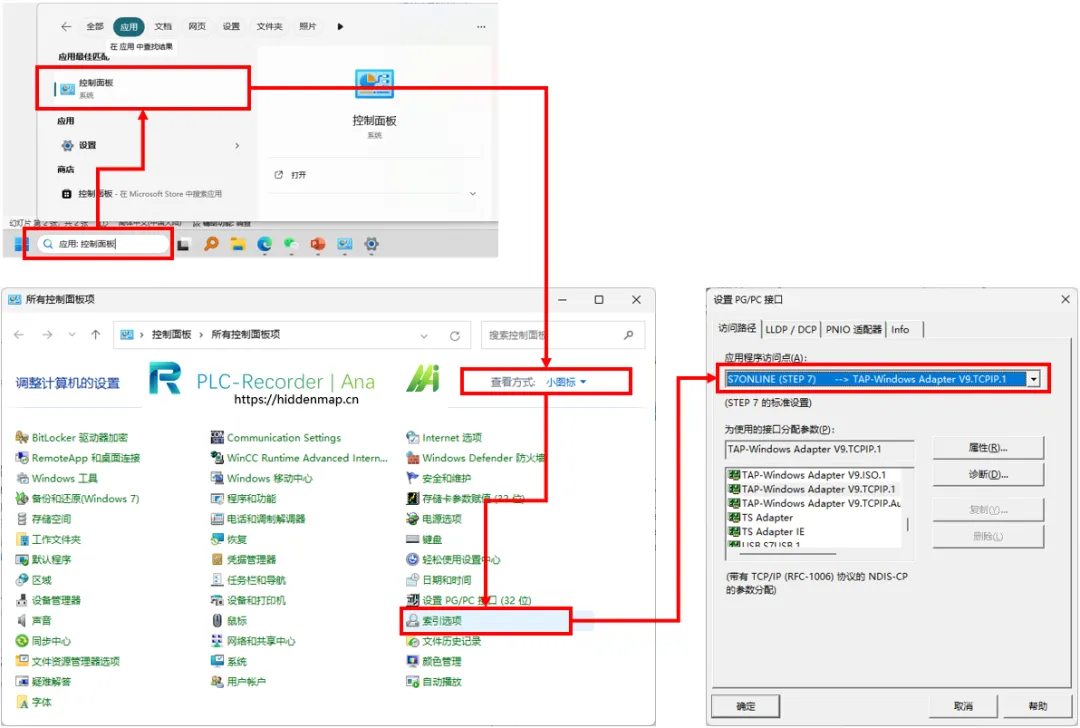Screen dimensions: 1080x728
Task: Switch search filter to 全部 tab
Action: [95, 26]
